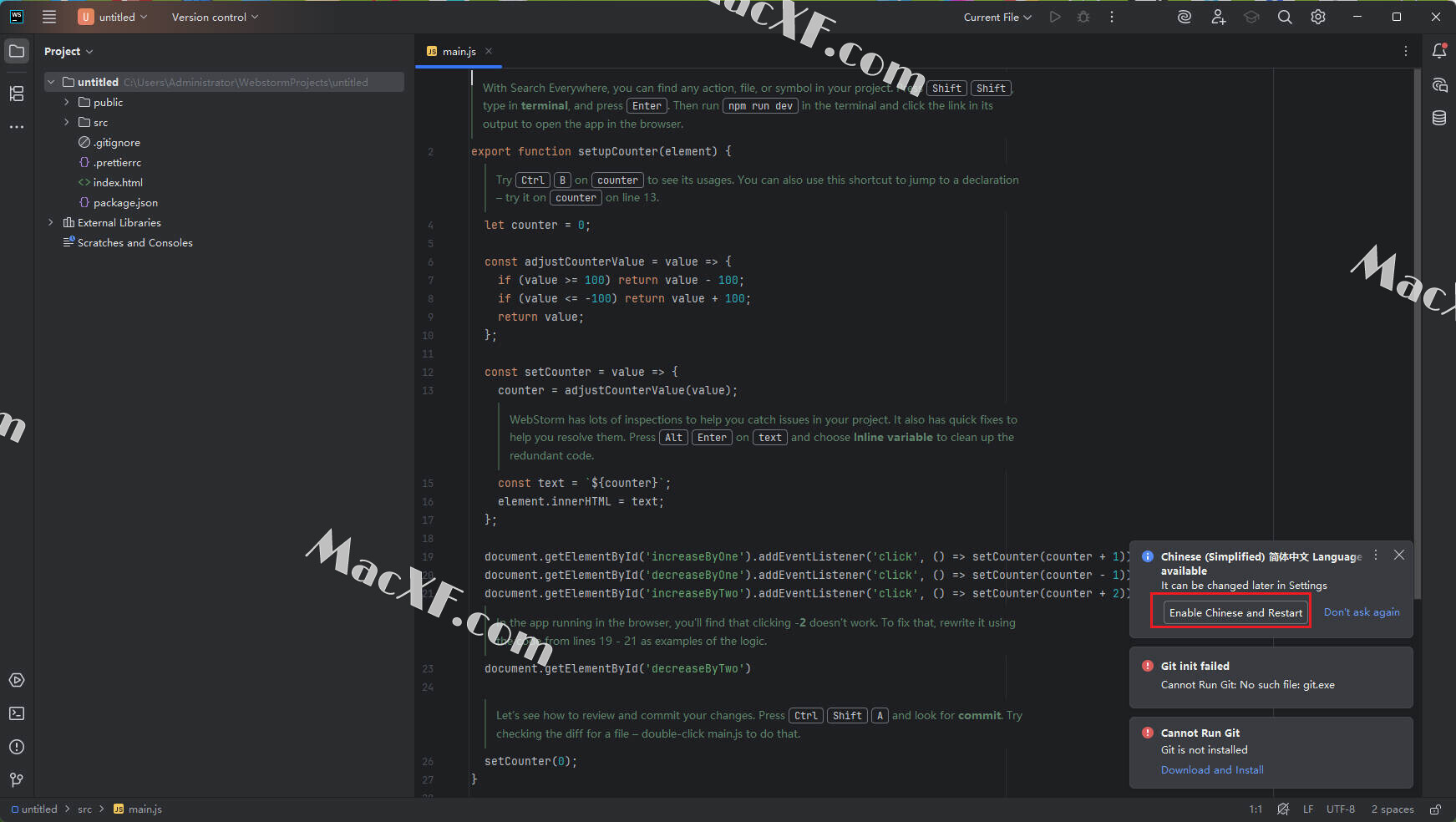Viewport: 1456px width, 822px height.
Task: Open the Current File run configuration dropdown
Action: tap(997, 17)
